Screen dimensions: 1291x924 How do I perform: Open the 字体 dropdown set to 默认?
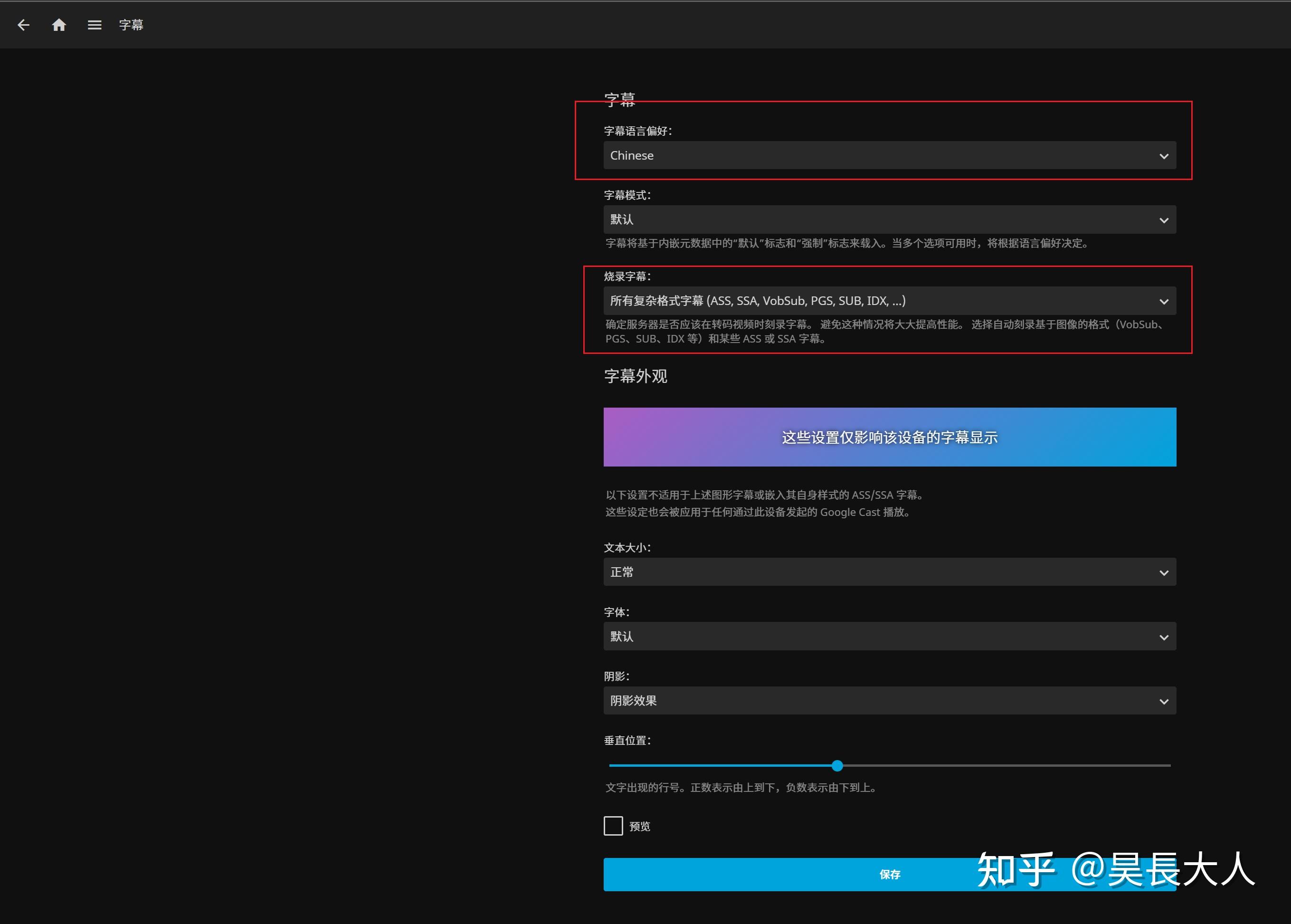point(889,636)
